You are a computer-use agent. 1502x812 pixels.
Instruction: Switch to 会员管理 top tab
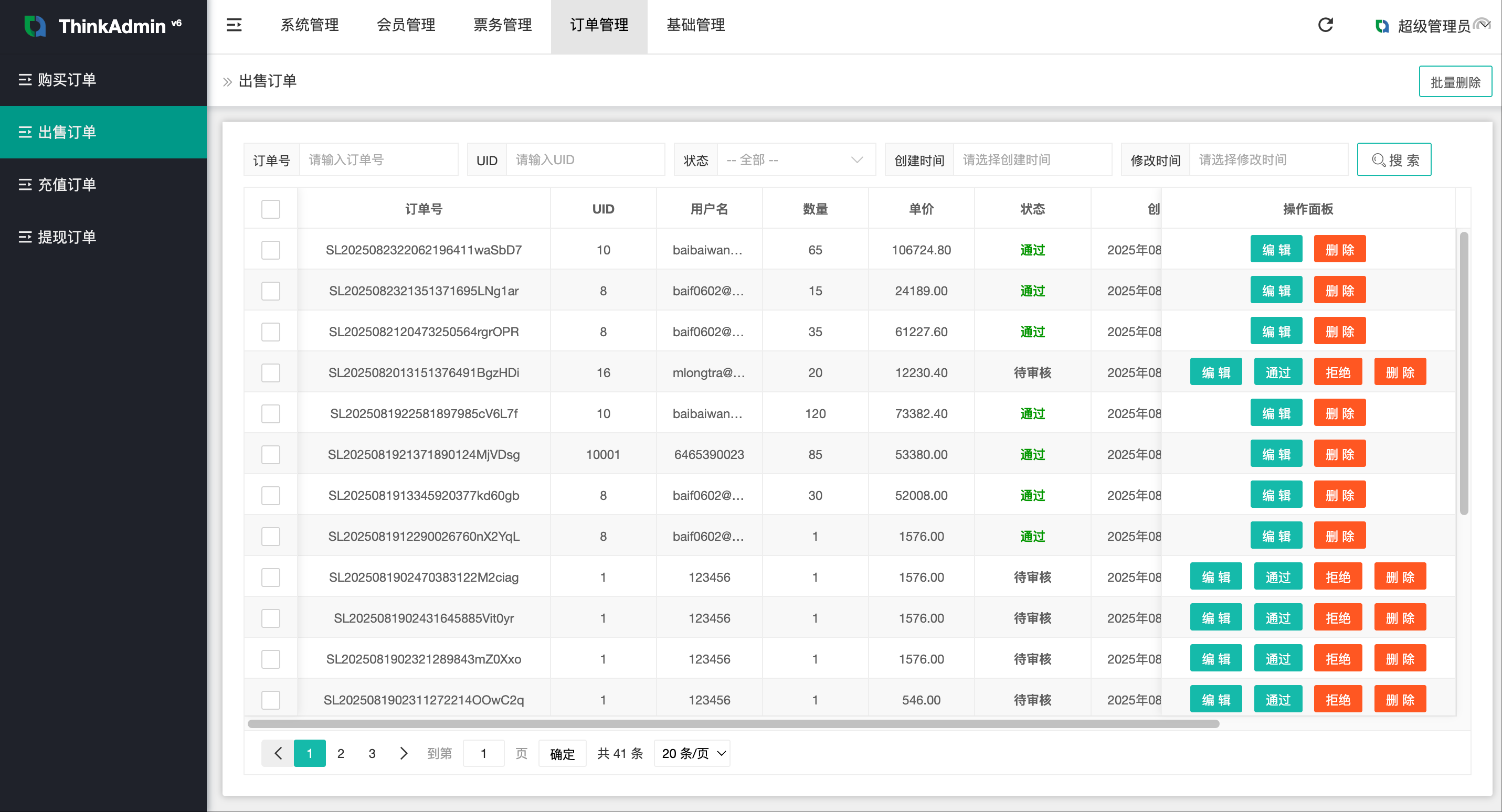(x=406, y=25)
